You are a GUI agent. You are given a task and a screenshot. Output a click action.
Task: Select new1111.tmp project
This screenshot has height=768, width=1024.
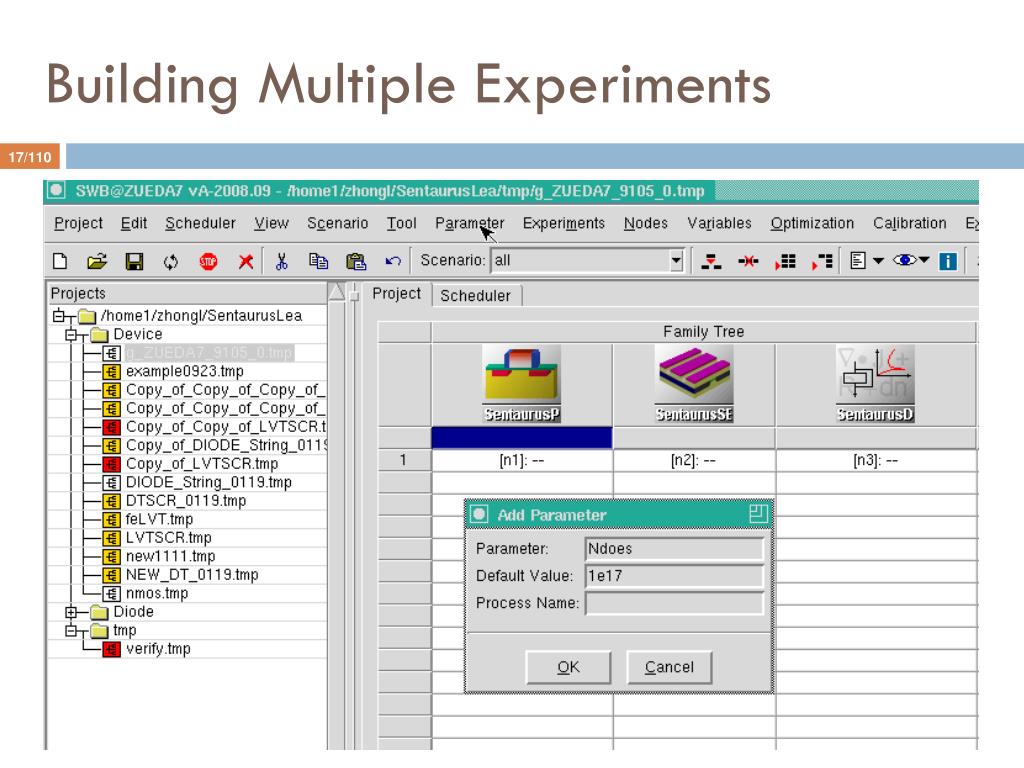click(170, 556)
